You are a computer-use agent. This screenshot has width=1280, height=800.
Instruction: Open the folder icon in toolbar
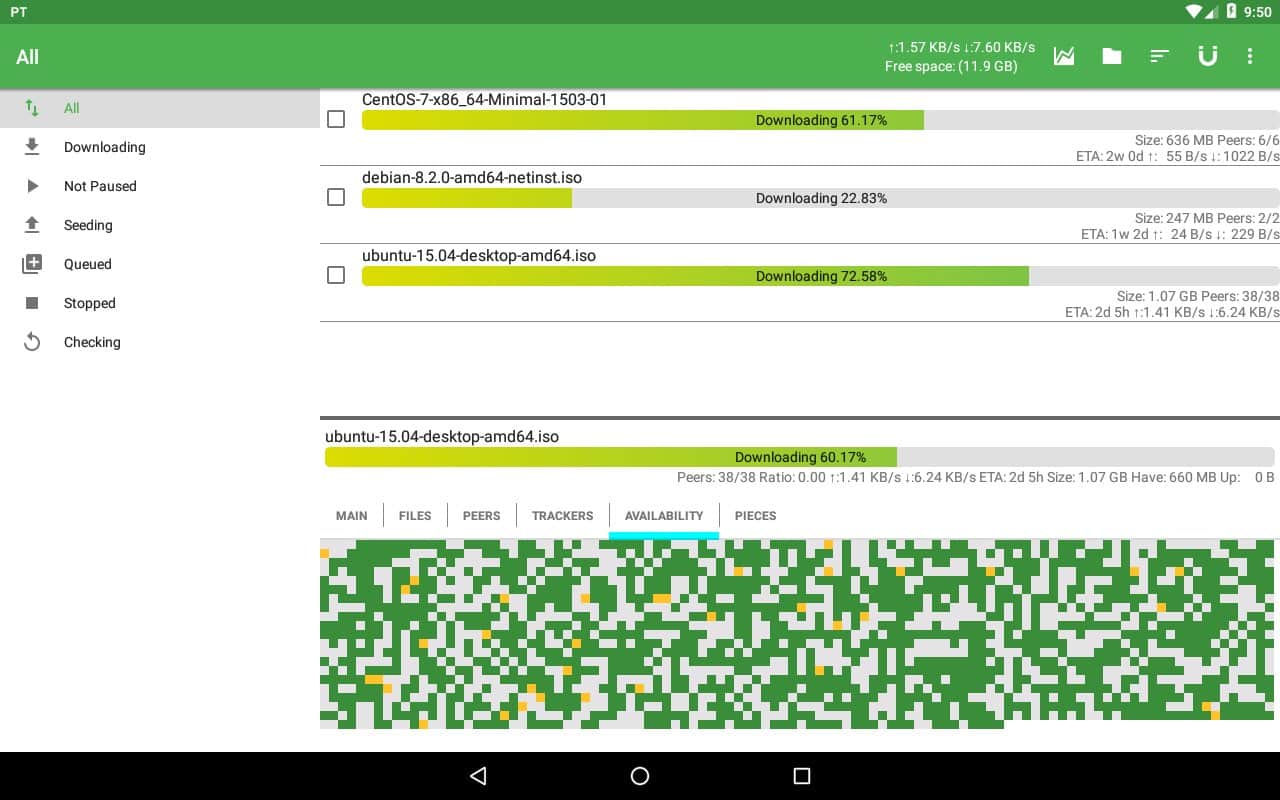pos(1112,57)
